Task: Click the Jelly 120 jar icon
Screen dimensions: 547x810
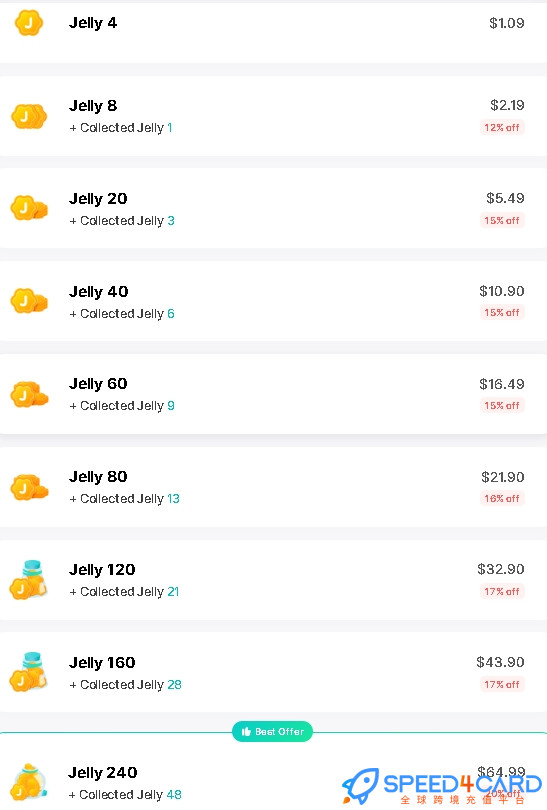Action: click(x=29, y=580)
